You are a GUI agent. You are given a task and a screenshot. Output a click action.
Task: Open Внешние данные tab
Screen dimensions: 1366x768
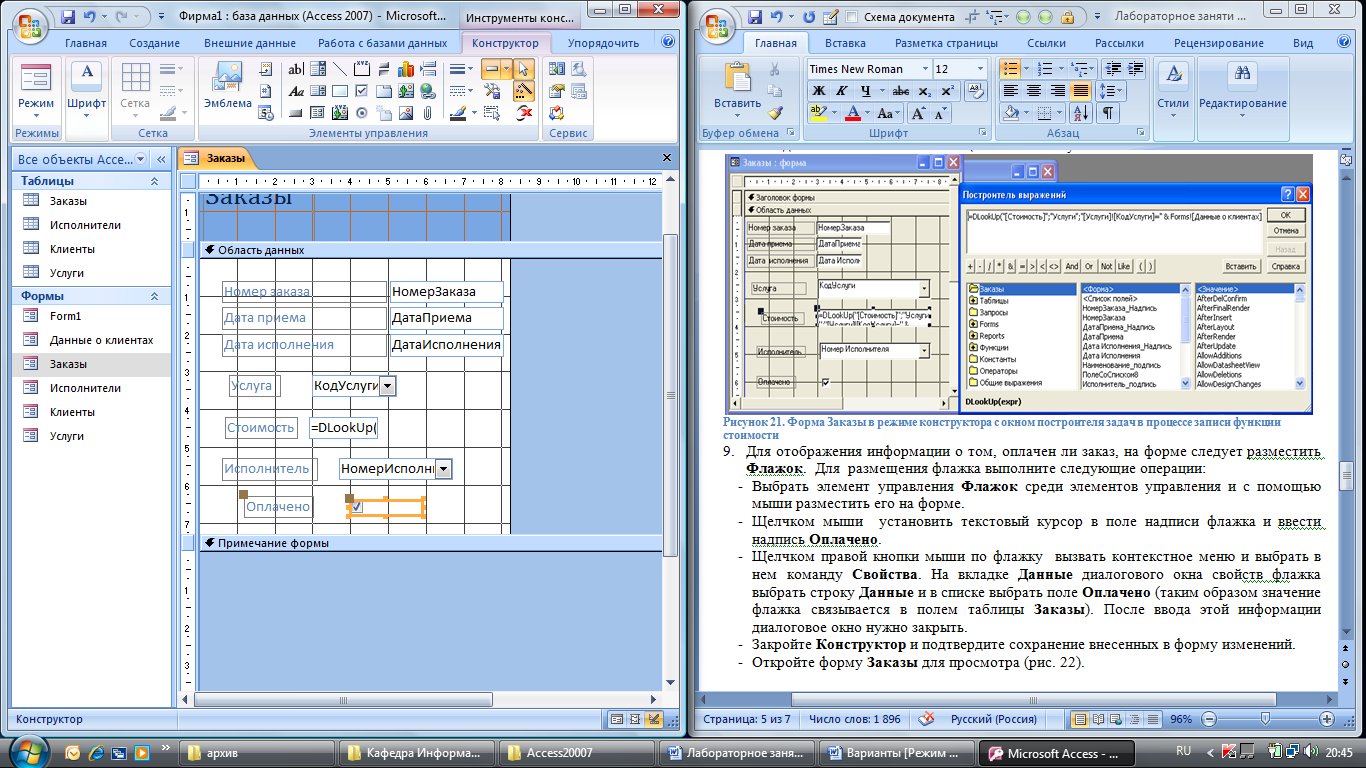(x=249, y=43)
